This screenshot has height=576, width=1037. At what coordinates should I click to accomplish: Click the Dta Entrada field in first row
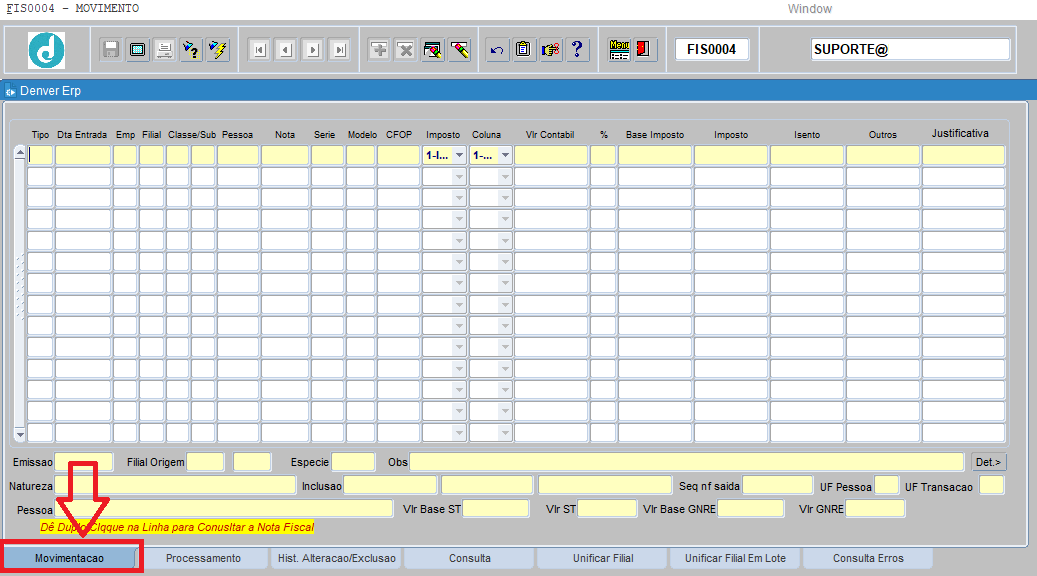click(x=83, y=155)
